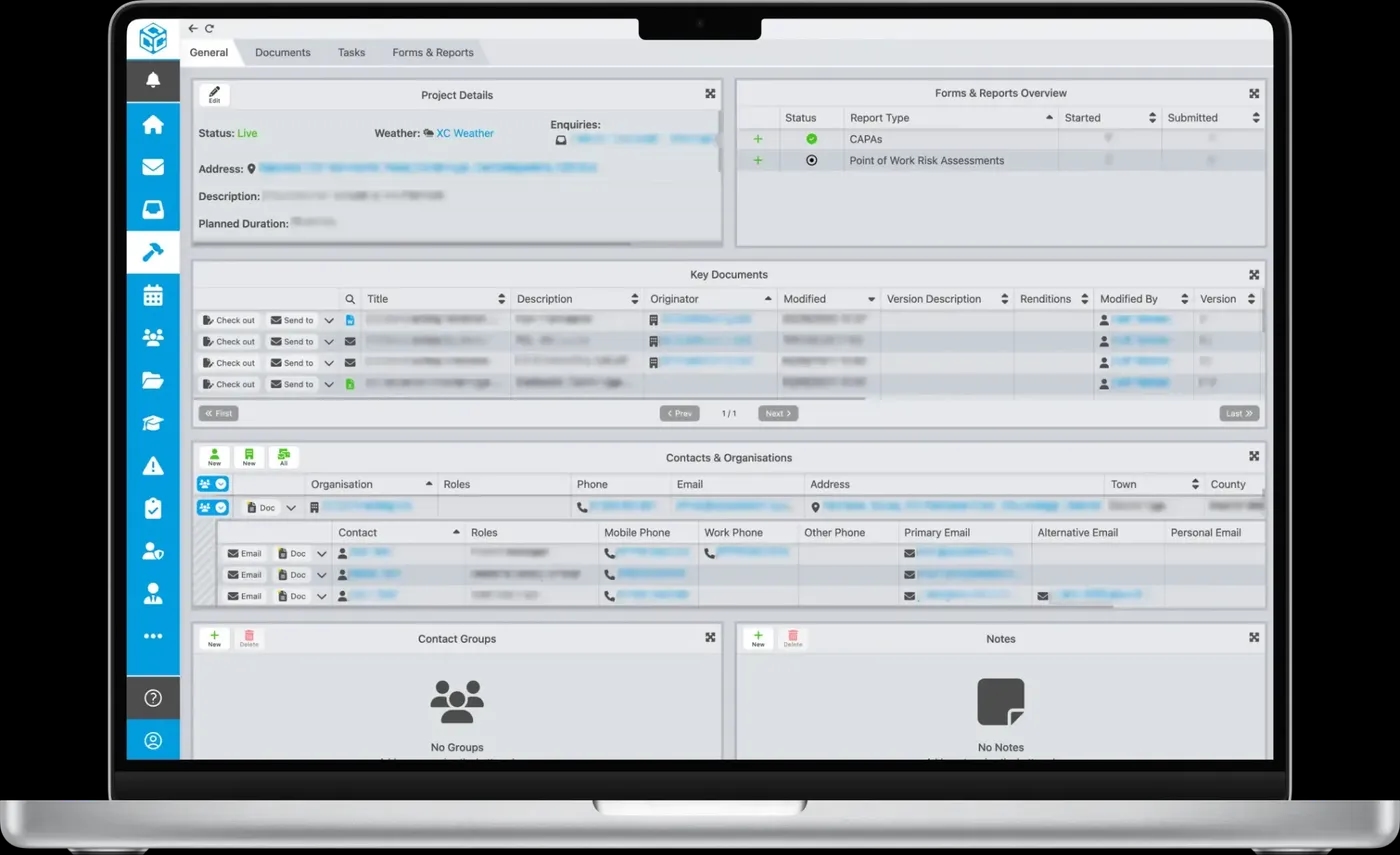Open the graduation cap training icon
Image resolution: width=1400 pixels, height=855 pixels.
coord(153,423)
